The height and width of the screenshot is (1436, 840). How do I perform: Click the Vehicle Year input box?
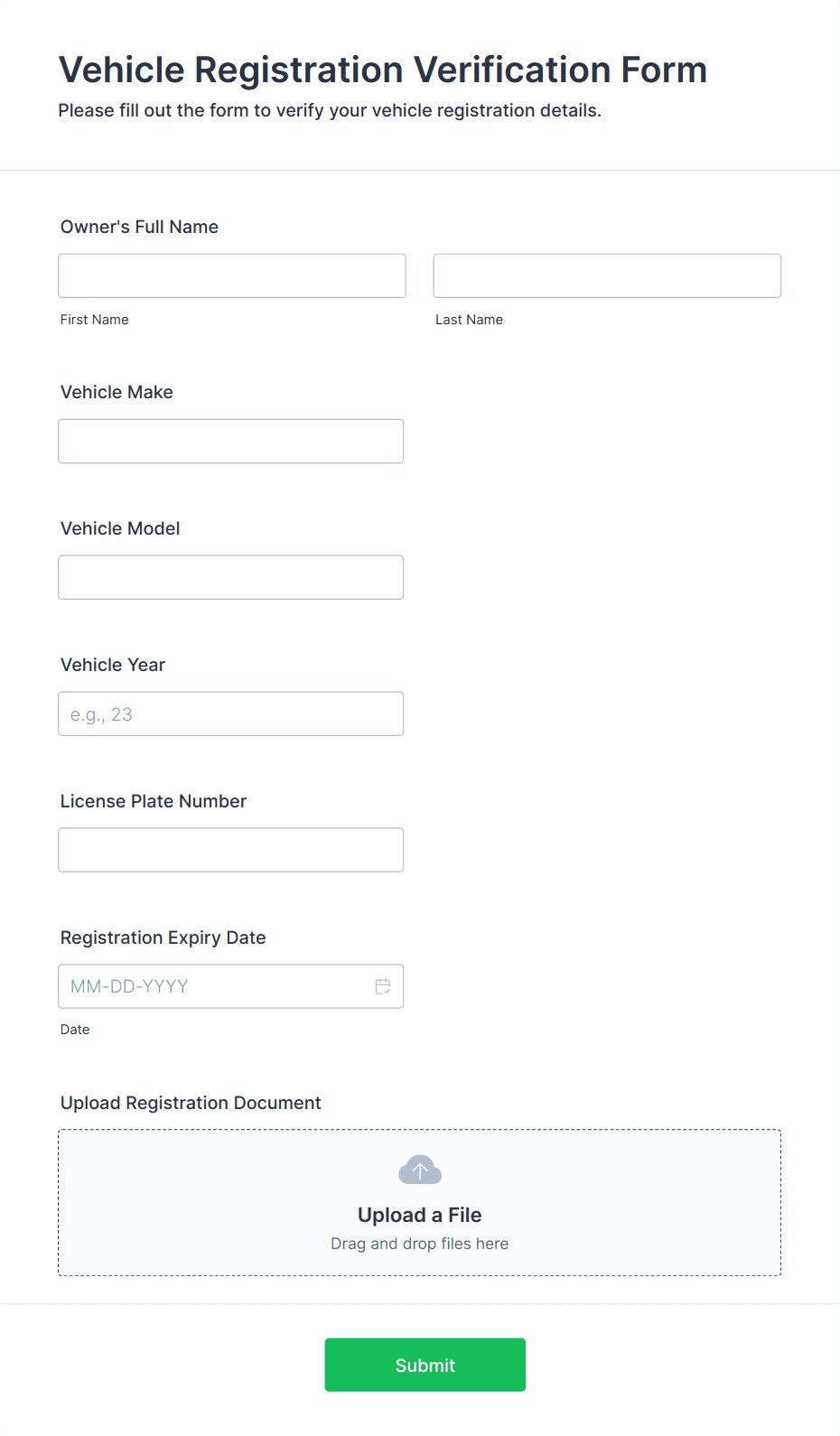(231, 713)
